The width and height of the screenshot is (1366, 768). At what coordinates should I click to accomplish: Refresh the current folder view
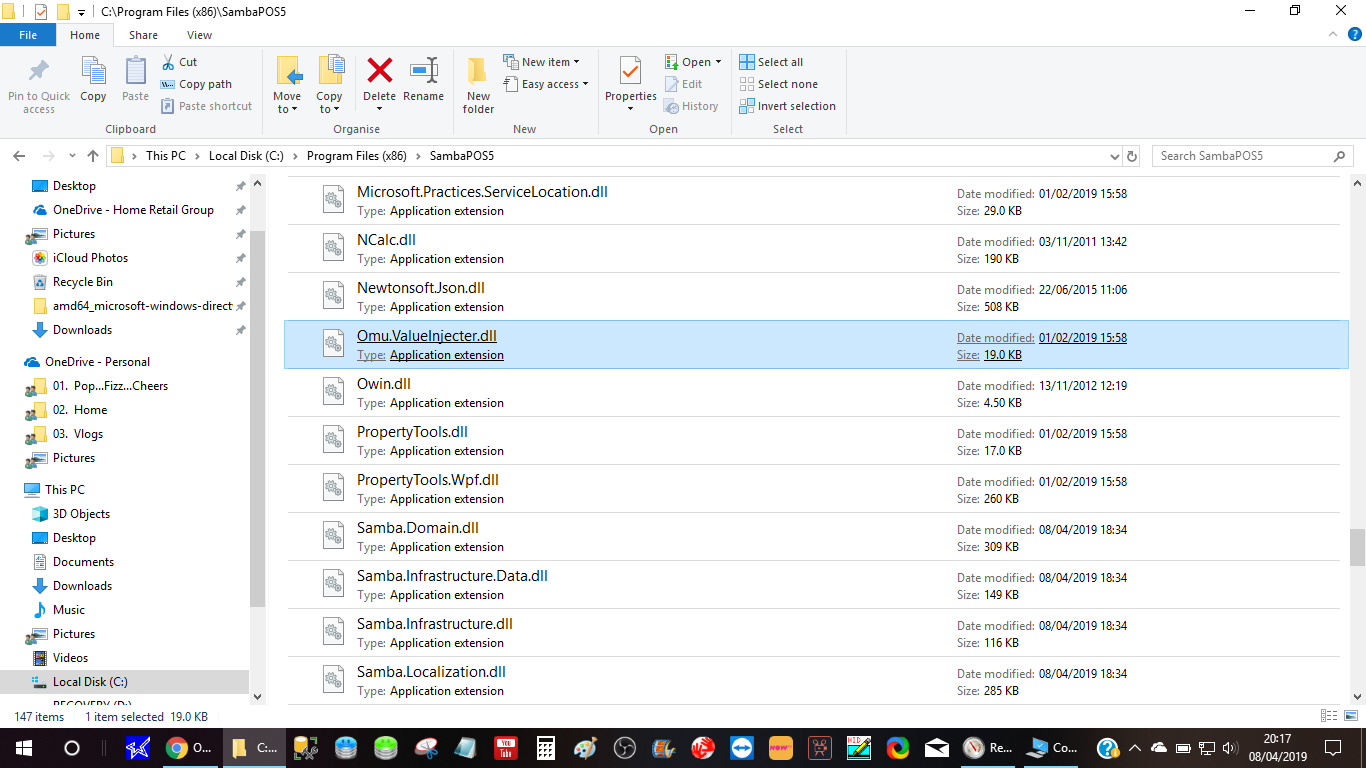tap(1132, 156)
